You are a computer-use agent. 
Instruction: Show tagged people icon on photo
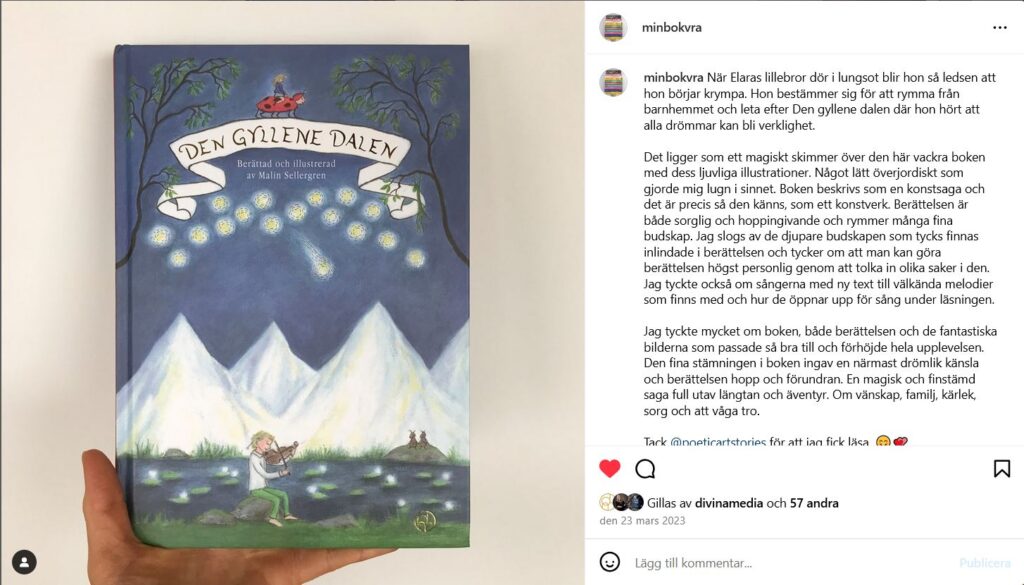(x=24, y=562)
